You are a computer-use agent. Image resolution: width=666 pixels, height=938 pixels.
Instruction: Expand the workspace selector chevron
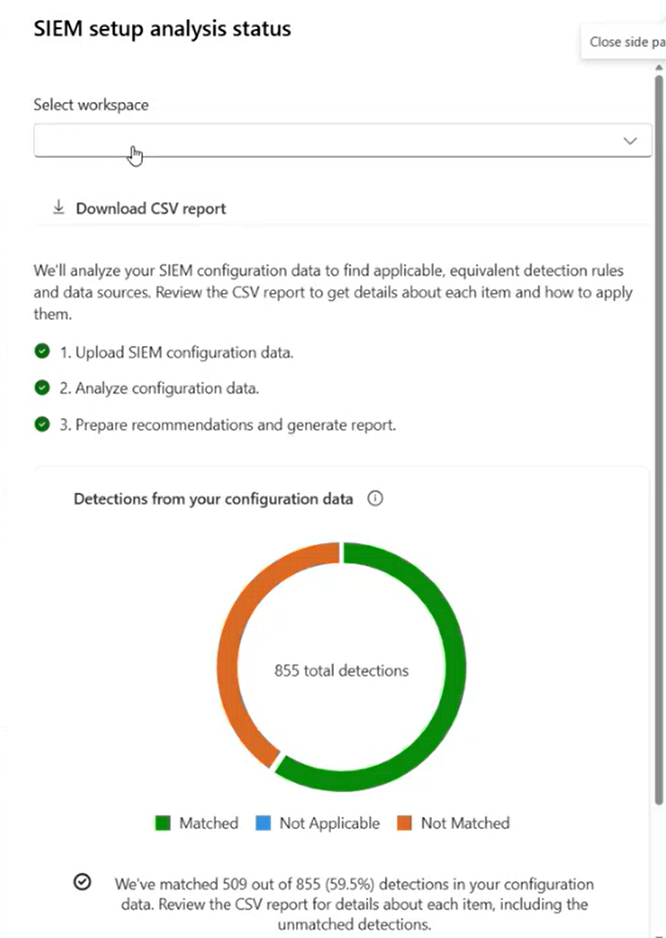pyautogui.click(x=629, y=140)
